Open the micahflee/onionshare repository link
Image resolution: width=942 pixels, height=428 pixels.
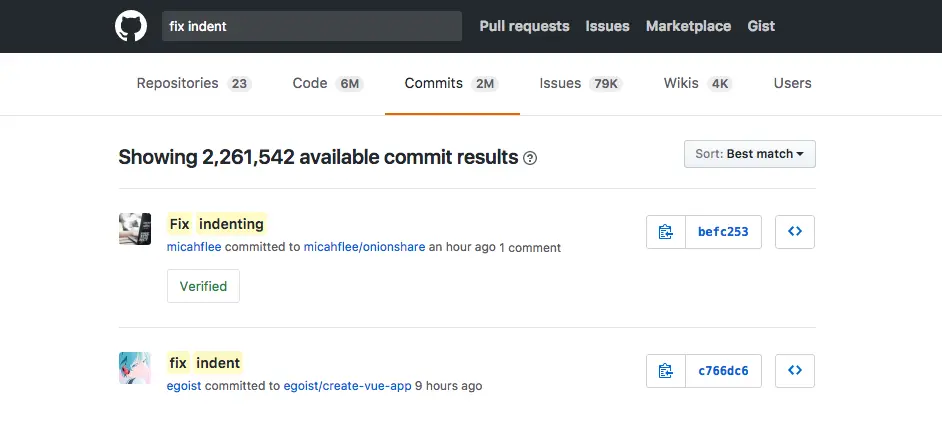tap(364, 247)
